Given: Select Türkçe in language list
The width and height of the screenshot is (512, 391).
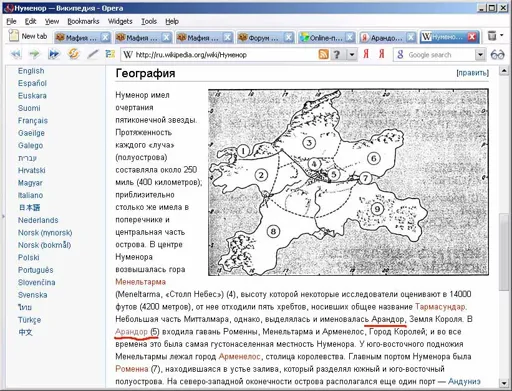Looking at the screenshot, I should point(29,320).
